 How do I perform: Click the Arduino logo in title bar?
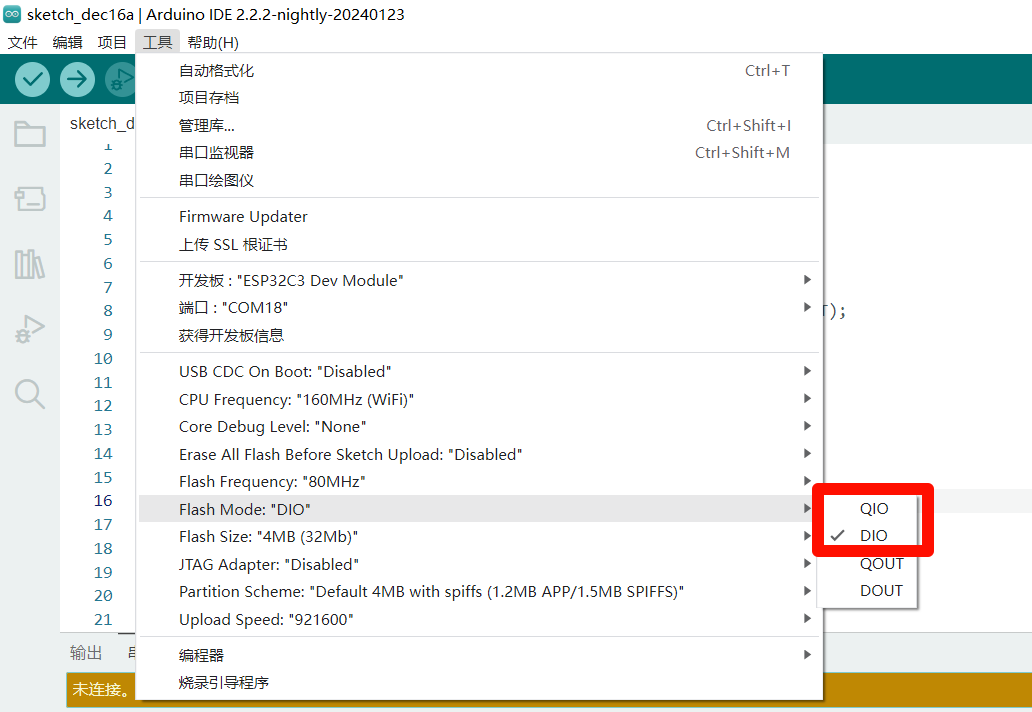(x=12, y=14)
